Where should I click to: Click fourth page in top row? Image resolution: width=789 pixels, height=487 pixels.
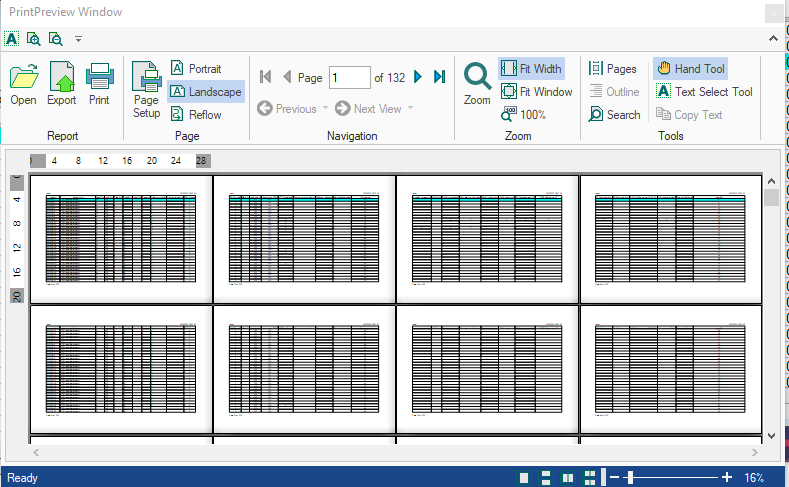(670, 239)
